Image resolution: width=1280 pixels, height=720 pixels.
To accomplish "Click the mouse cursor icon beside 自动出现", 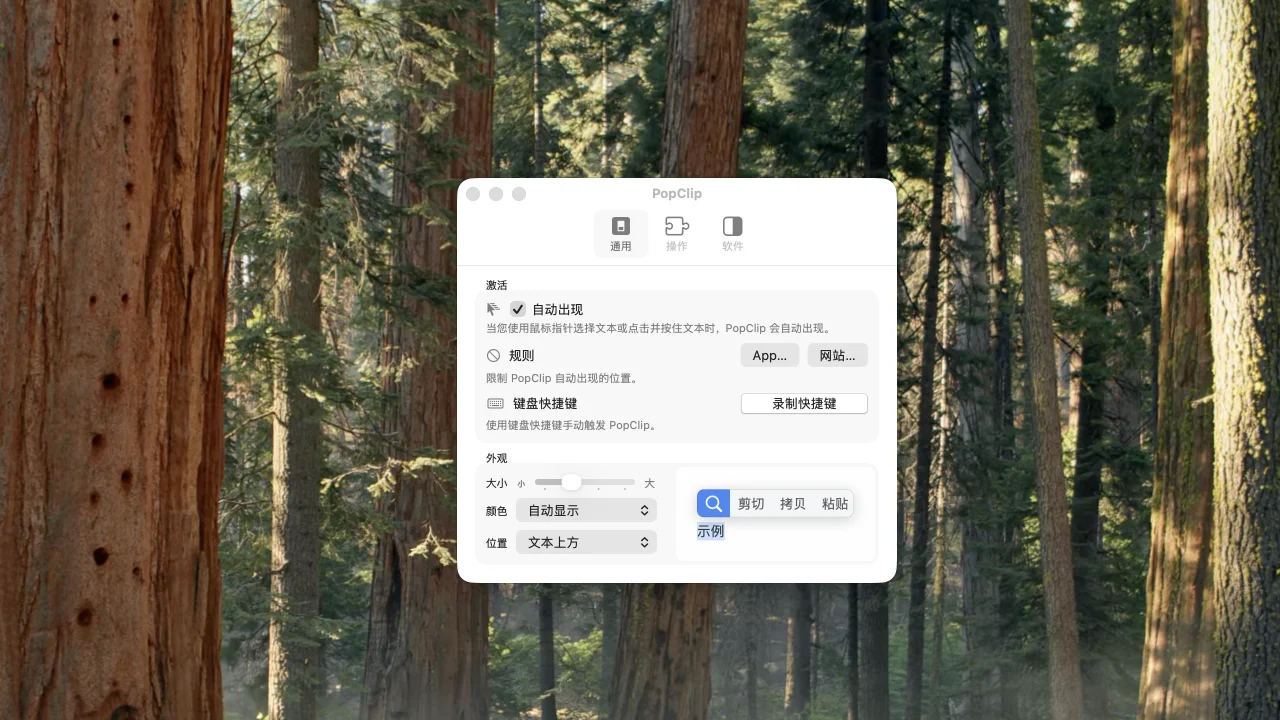I will pyautogui.click(x=493, y=309).
